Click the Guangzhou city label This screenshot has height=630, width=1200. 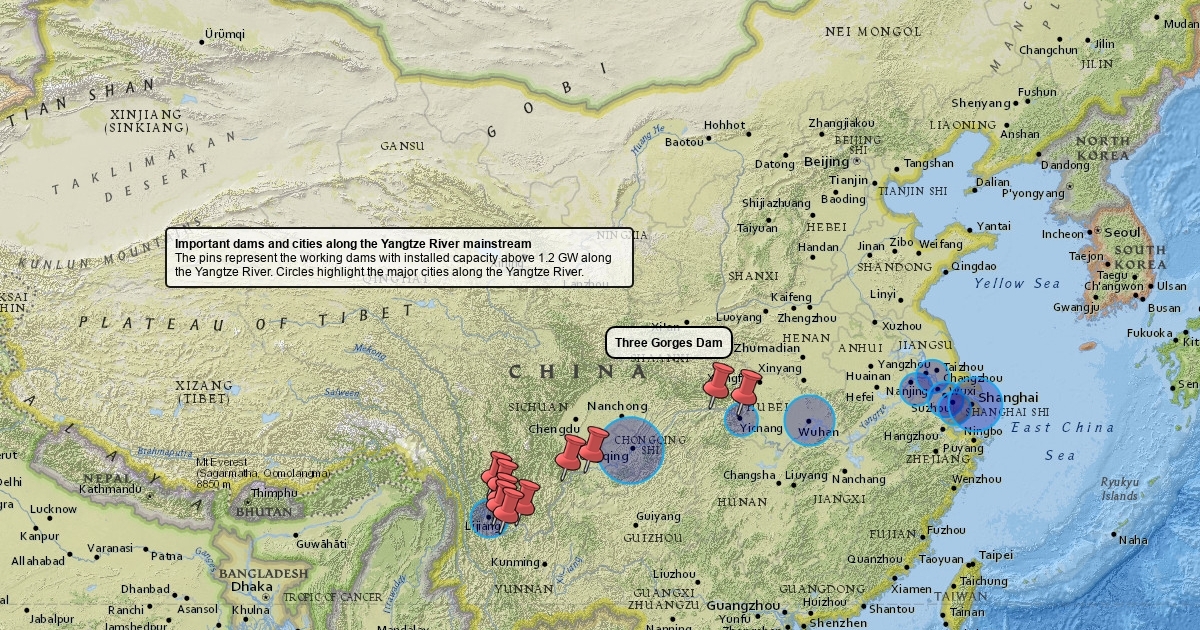(x=742, y=606)
